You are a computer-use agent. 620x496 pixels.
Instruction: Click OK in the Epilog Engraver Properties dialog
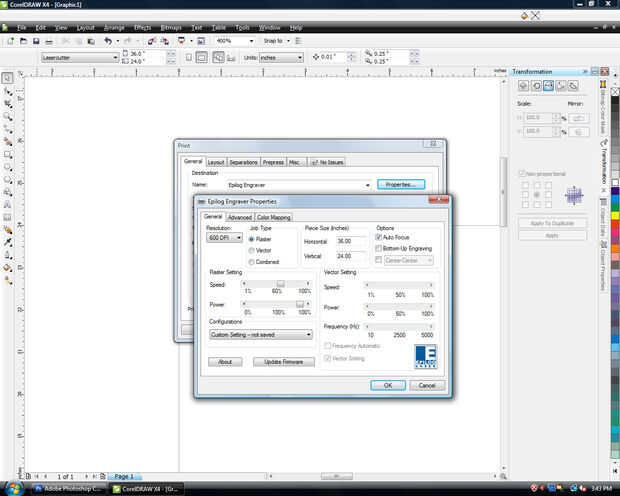click(x=388, y=385)
